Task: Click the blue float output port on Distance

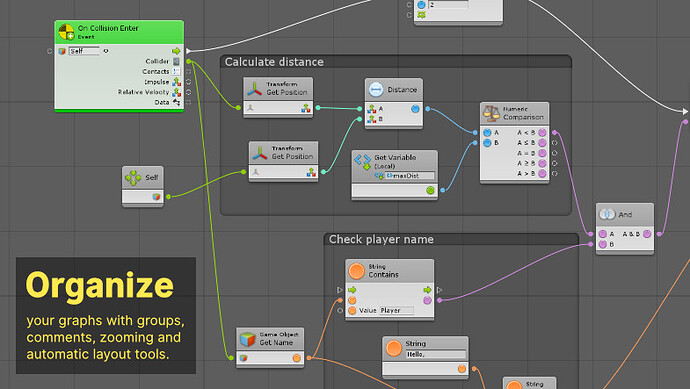Action: coord(415,108)
